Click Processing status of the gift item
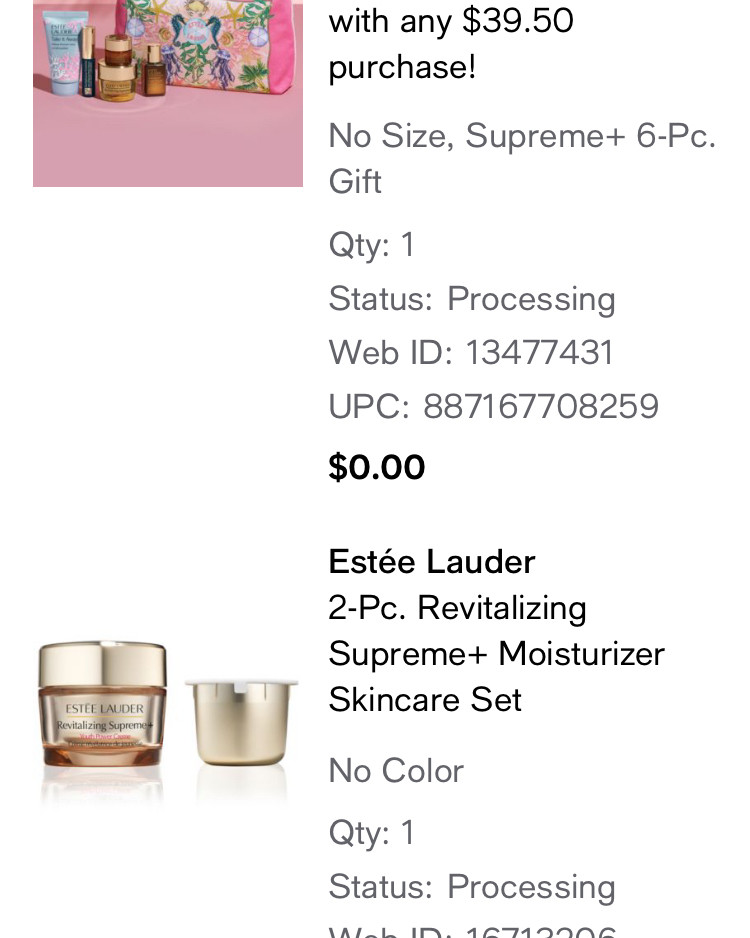The image size is (750, 938). click(531, 299)
